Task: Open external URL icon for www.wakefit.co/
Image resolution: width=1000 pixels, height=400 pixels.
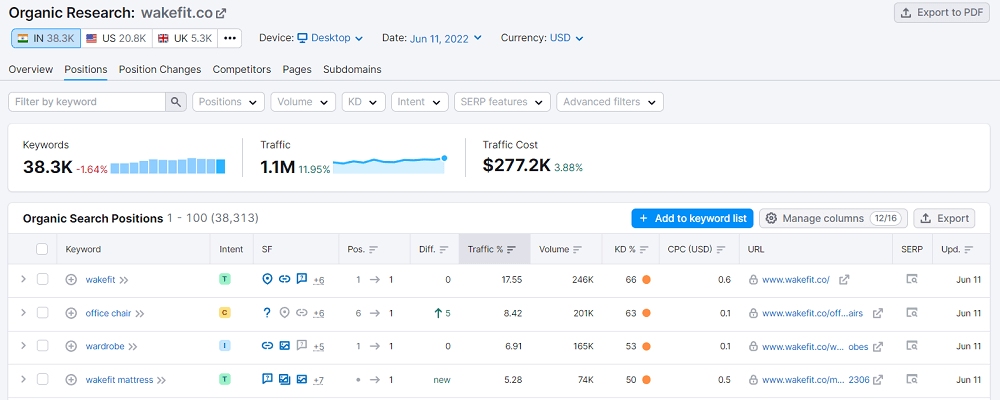Action: [x=844, y=279]
